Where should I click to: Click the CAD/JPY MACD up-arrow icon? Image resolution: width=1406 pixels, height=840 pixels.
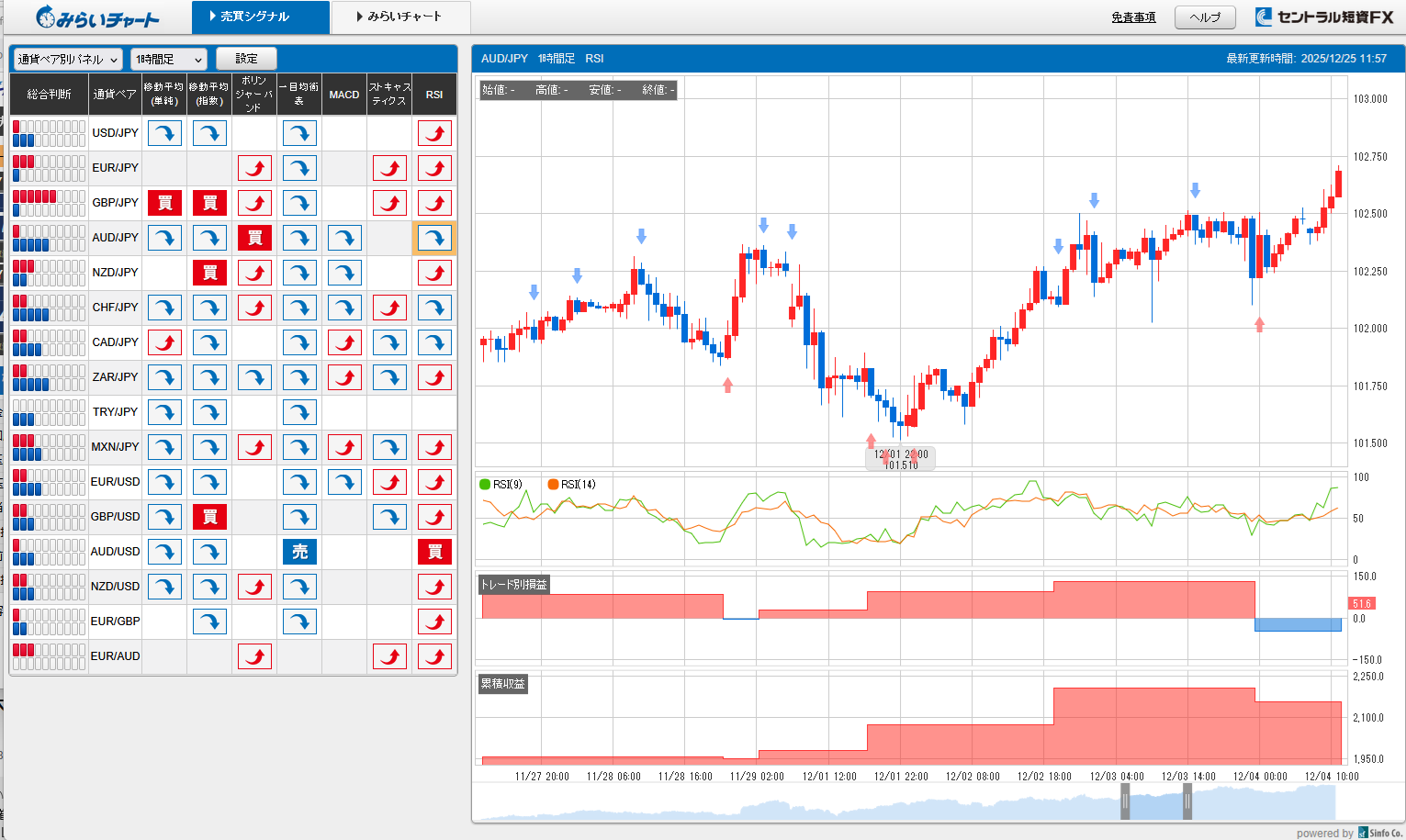344,342
